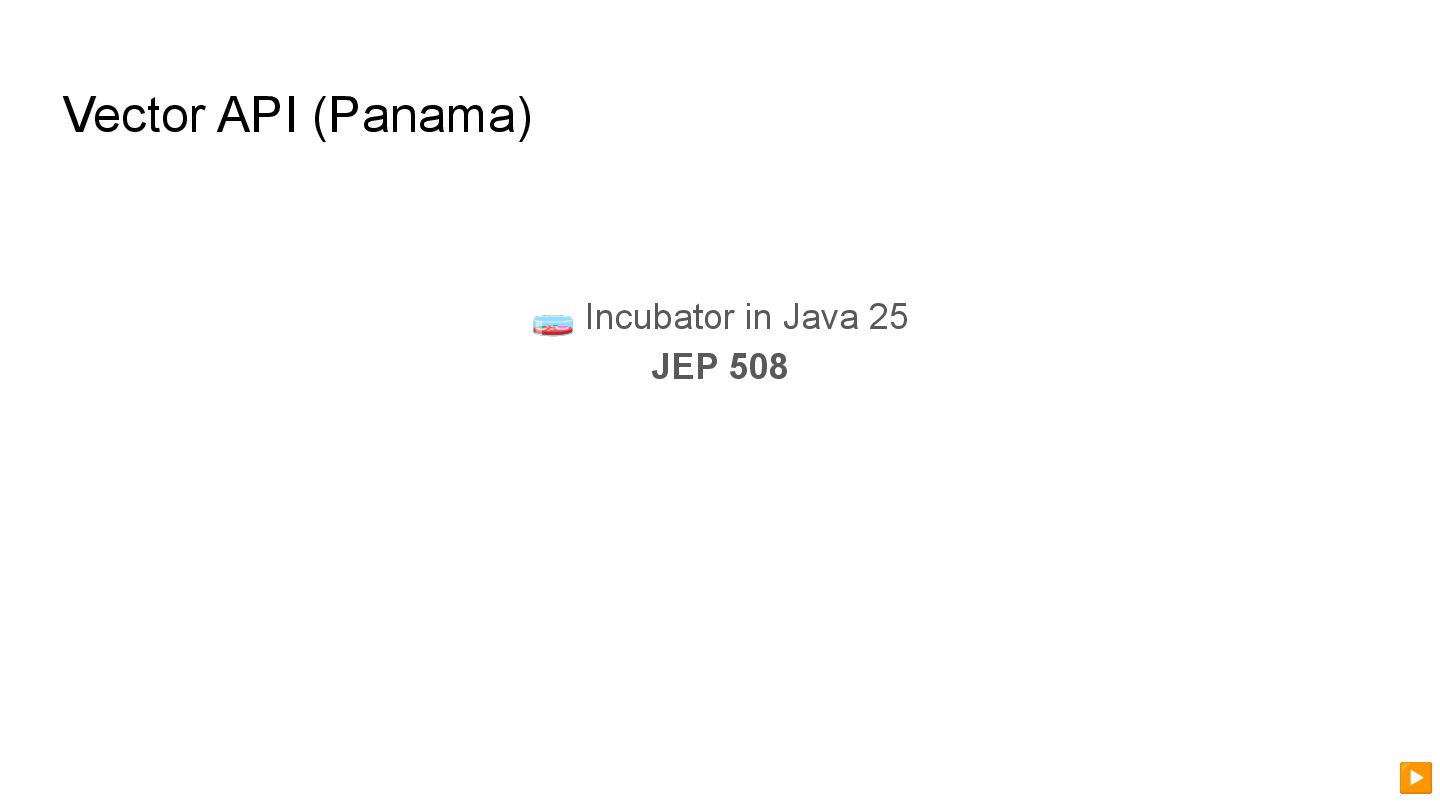Click the petri dish incubator emoji
Screen dimensions: 1440x810
pyautogui.click(x=553, y=324)
